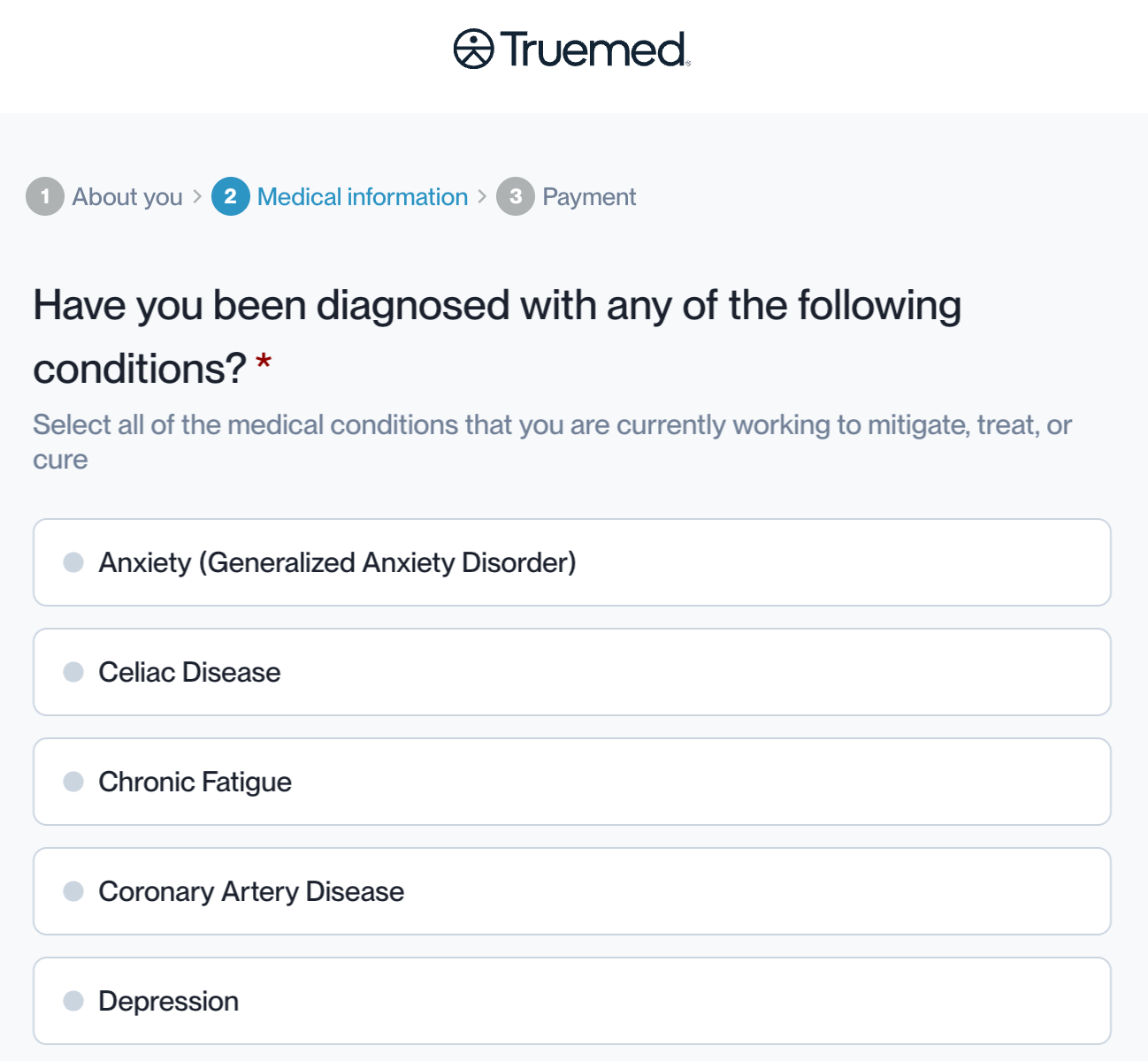The height and width of the screenshot is (1061, 1148).
Task: Click the Truemed circular logo icon
Action: tap(473, 50)
